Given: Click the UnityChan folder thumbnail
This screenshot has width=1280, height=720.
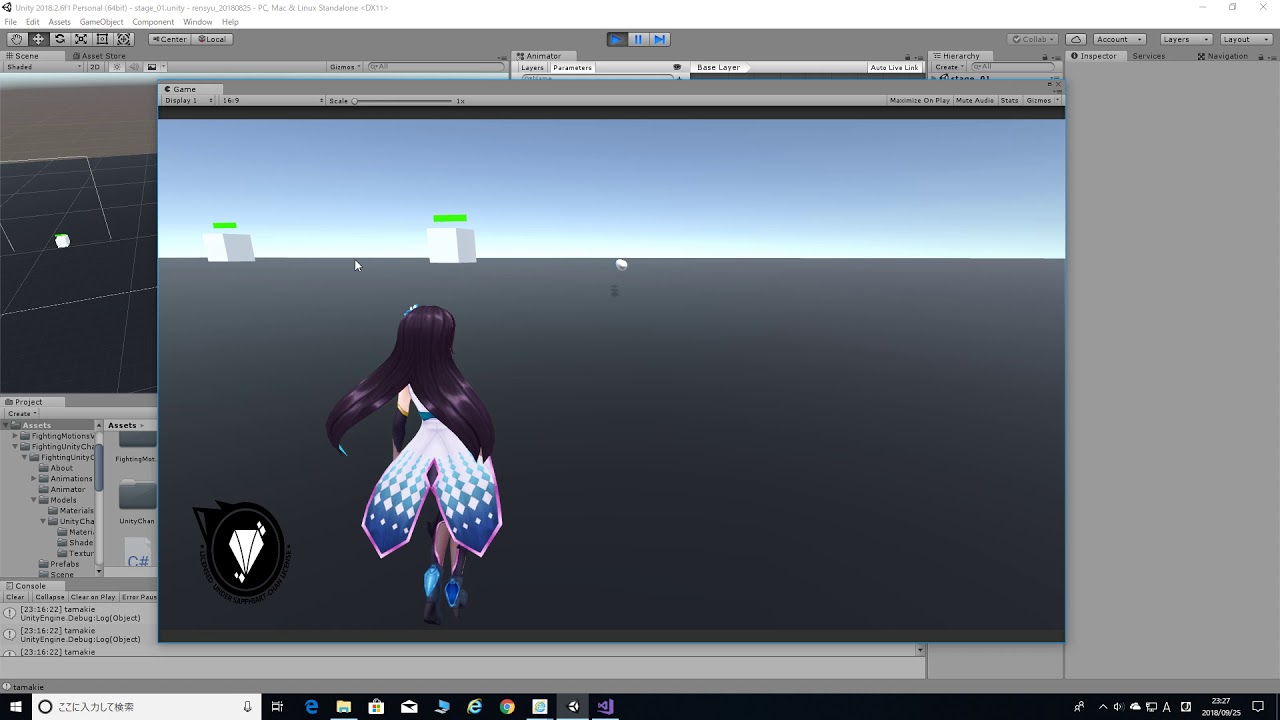Looking at the screenshot, I should point(137,496).
